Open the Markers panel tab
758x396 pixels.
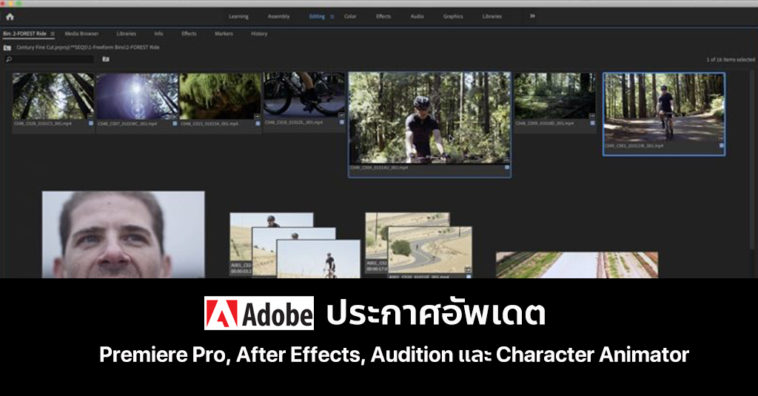(x=224, y=34)
